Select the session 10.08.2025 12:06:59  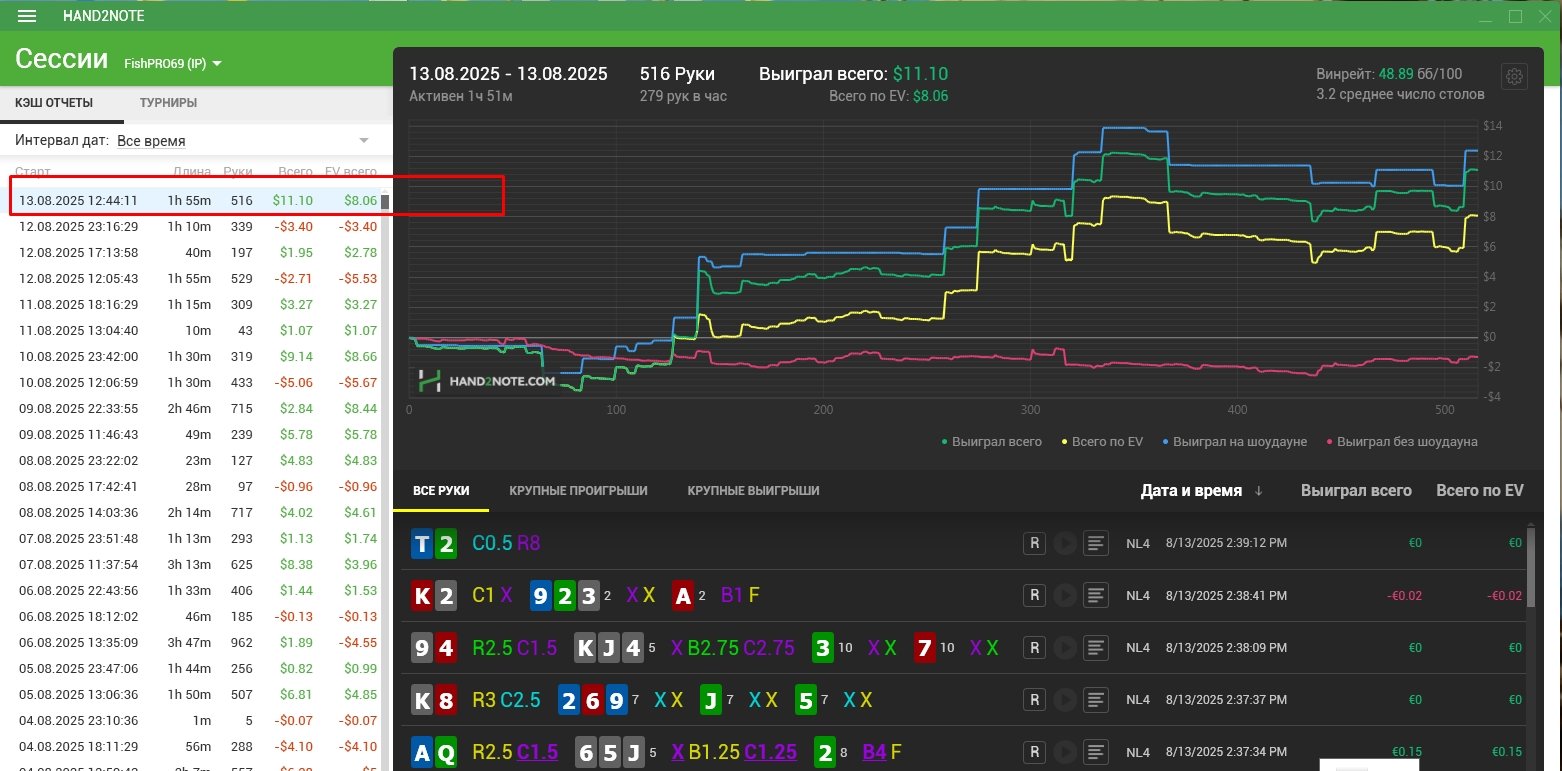(196, 382)
